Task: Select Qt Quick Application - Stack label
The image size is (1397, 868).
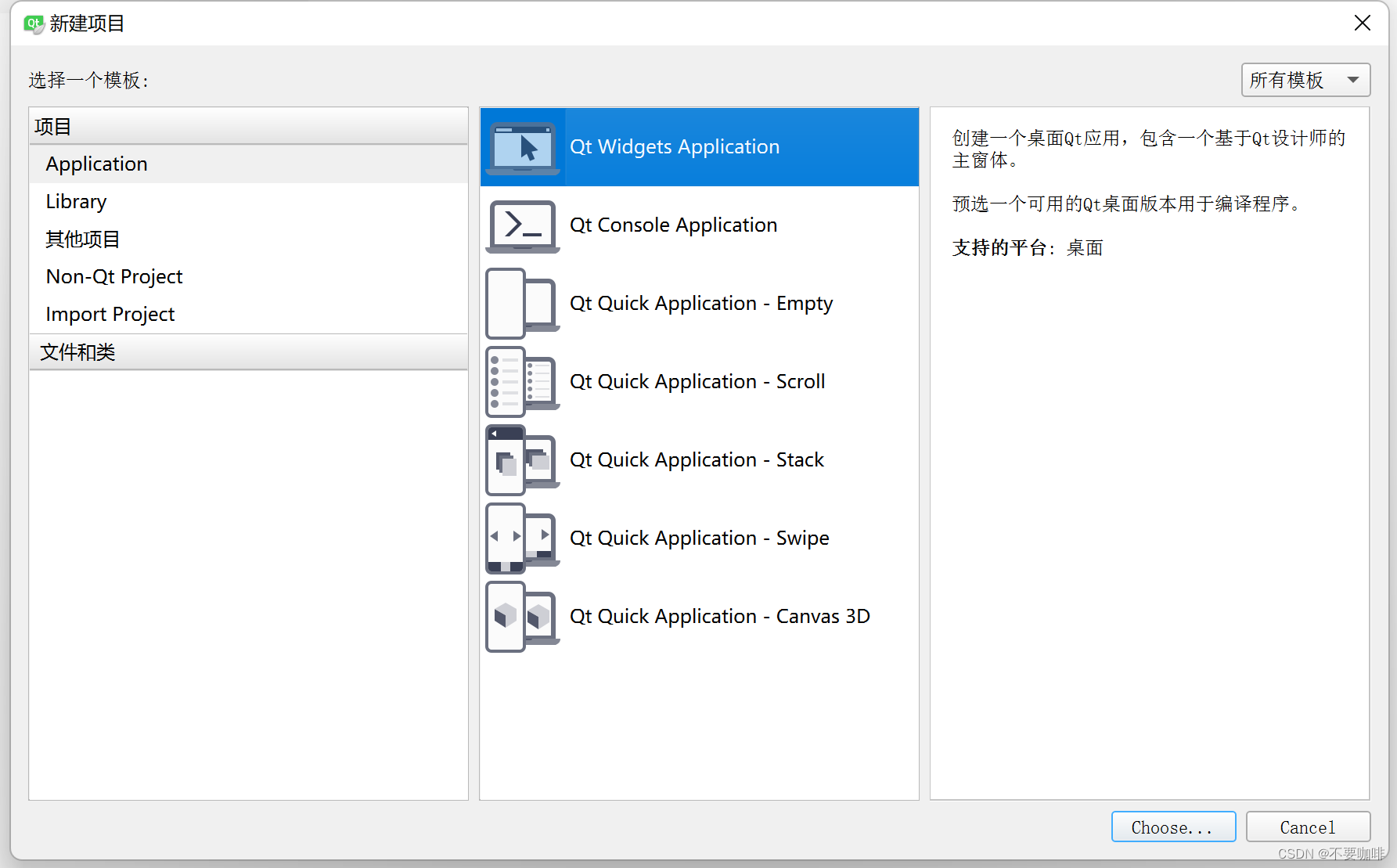Action: coord(697,460)
